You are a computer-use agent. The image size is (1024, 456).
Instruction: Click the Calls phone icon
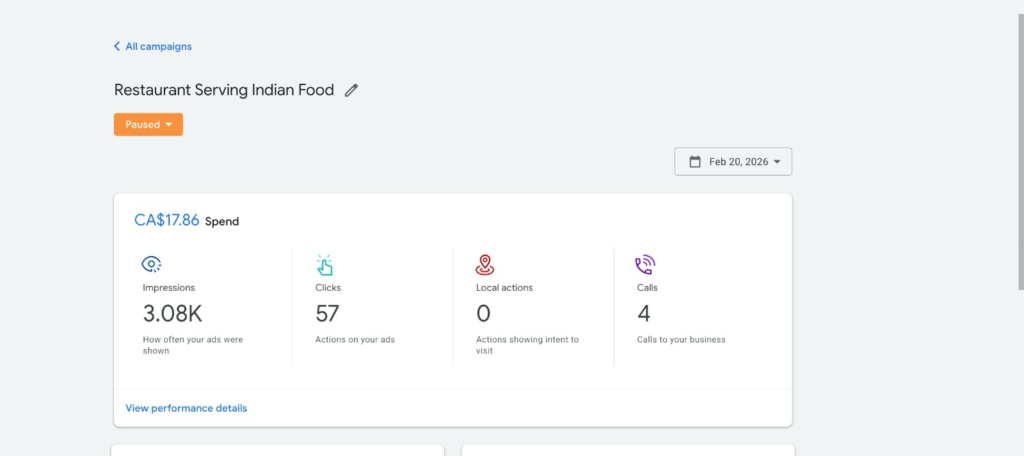645,265
